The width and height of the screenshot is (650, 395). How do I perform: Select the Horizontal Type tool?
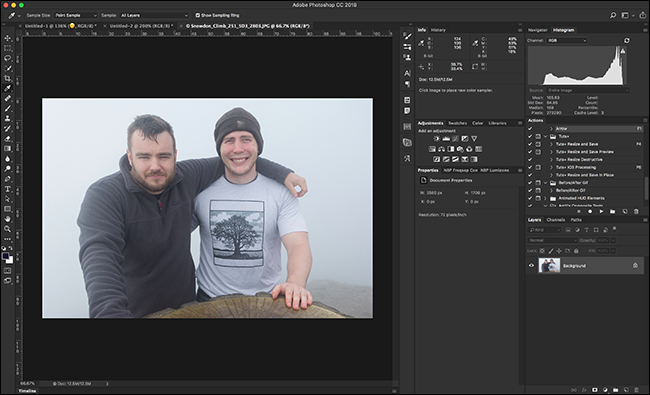coord(7,189)
